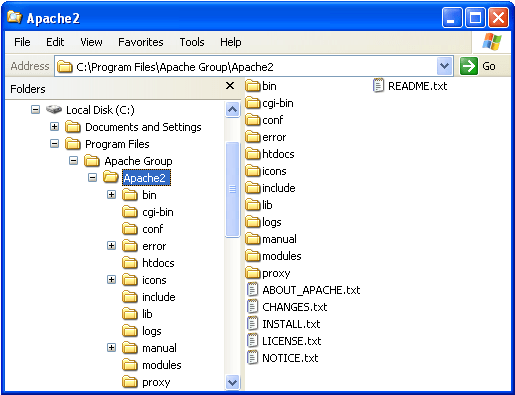The height and width of the screenshot is (395, 515).
Task: Click the Folders pane scrollbar thumb
Action: pyautogui.click(x=232, y=189)
